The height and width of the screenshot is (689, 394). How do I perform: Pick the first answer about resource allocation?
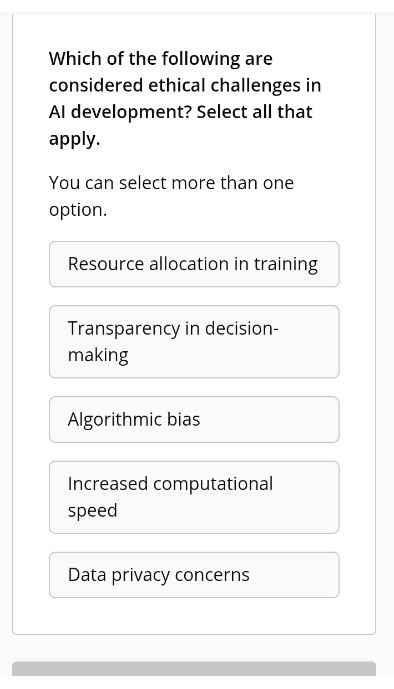pyautogui.click(x=194, y=264)
